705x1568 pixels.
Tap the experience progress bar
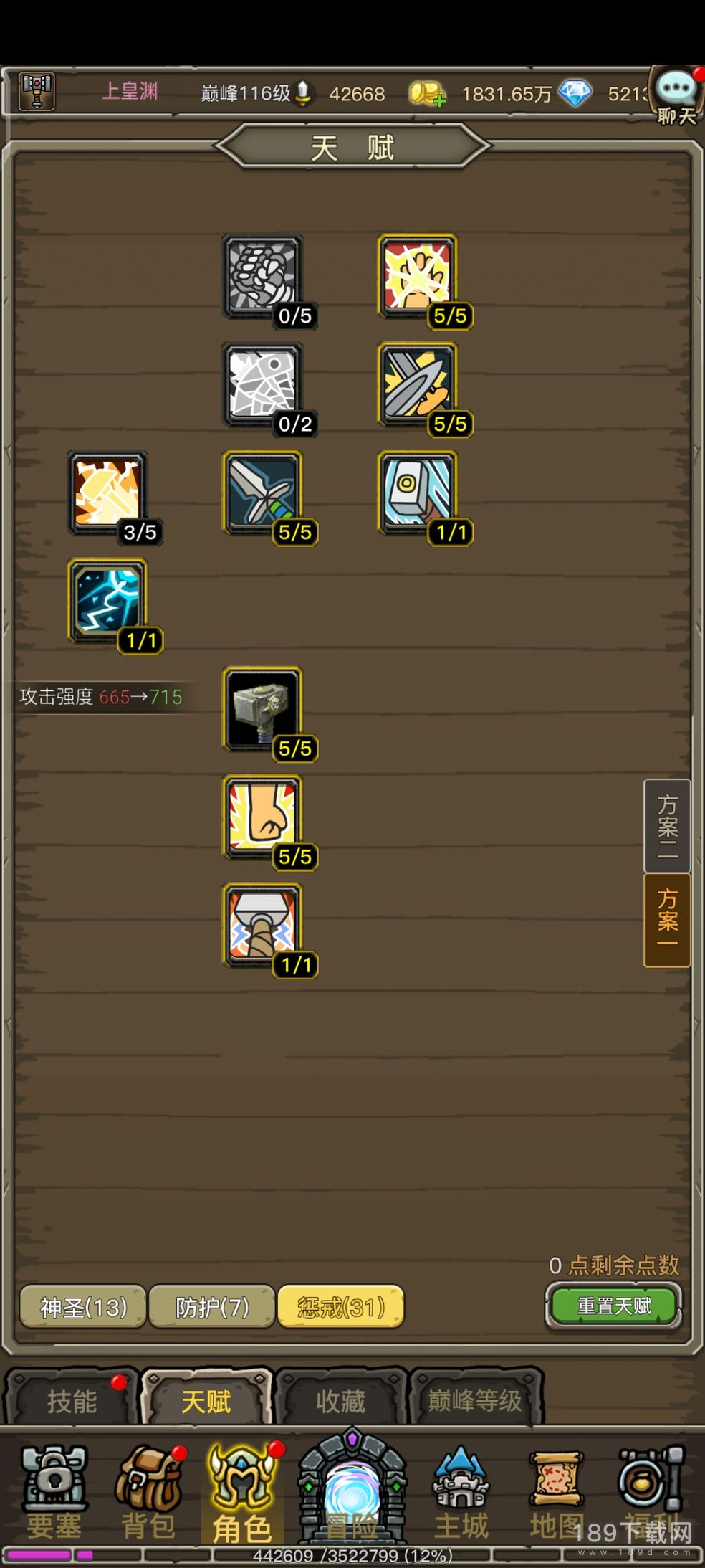click(x=352, y=1555)
